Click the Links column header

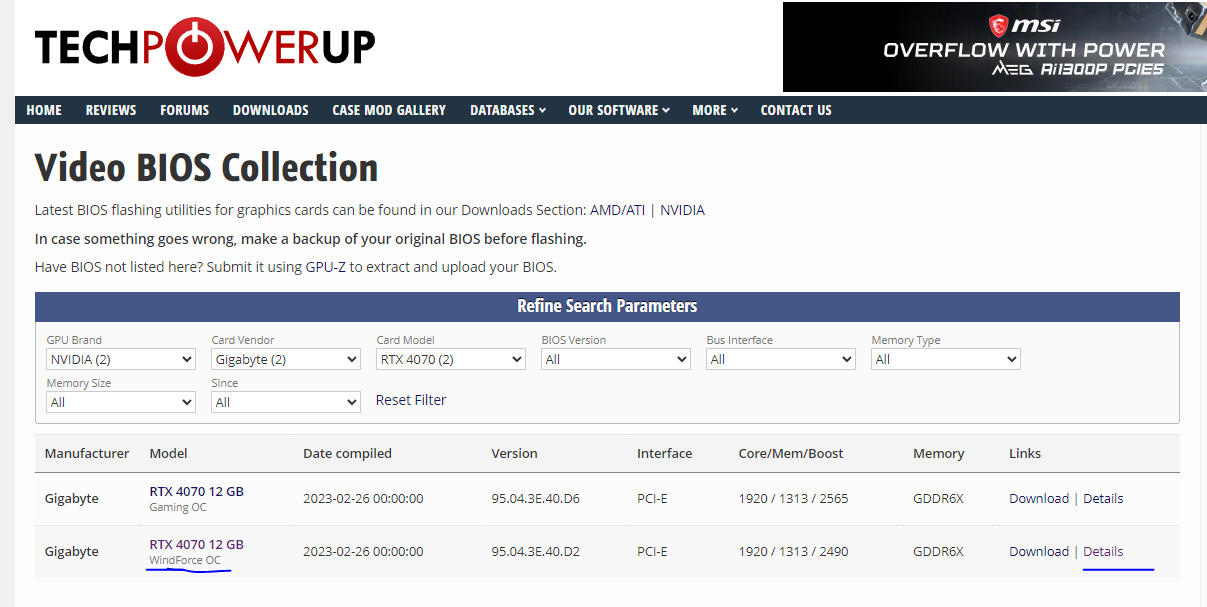coord(1025,453)
